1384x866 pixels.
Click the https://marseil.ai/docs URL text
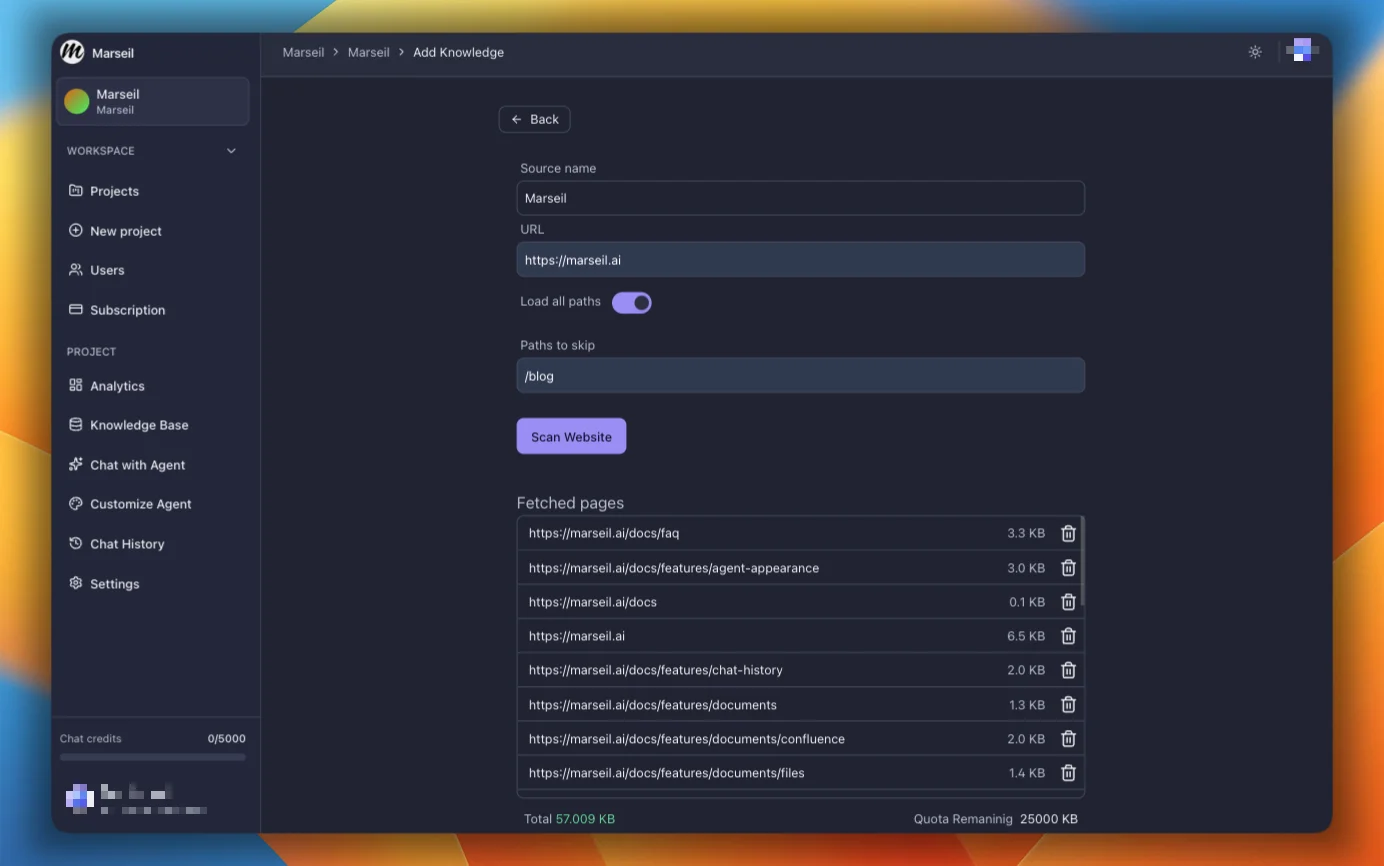click(x=593, y=602)
